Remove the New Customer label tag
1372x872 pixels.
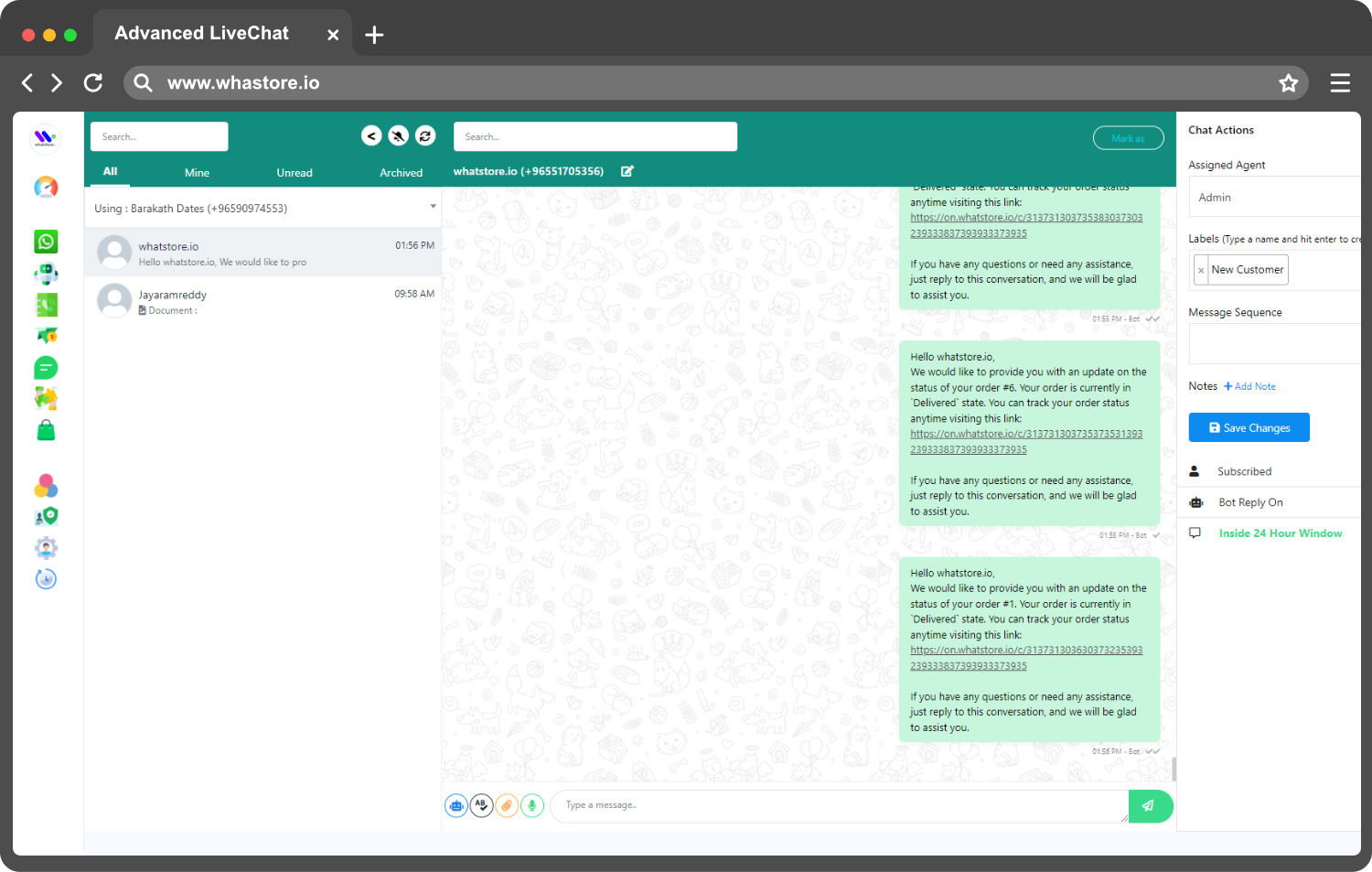[1201, 270]
